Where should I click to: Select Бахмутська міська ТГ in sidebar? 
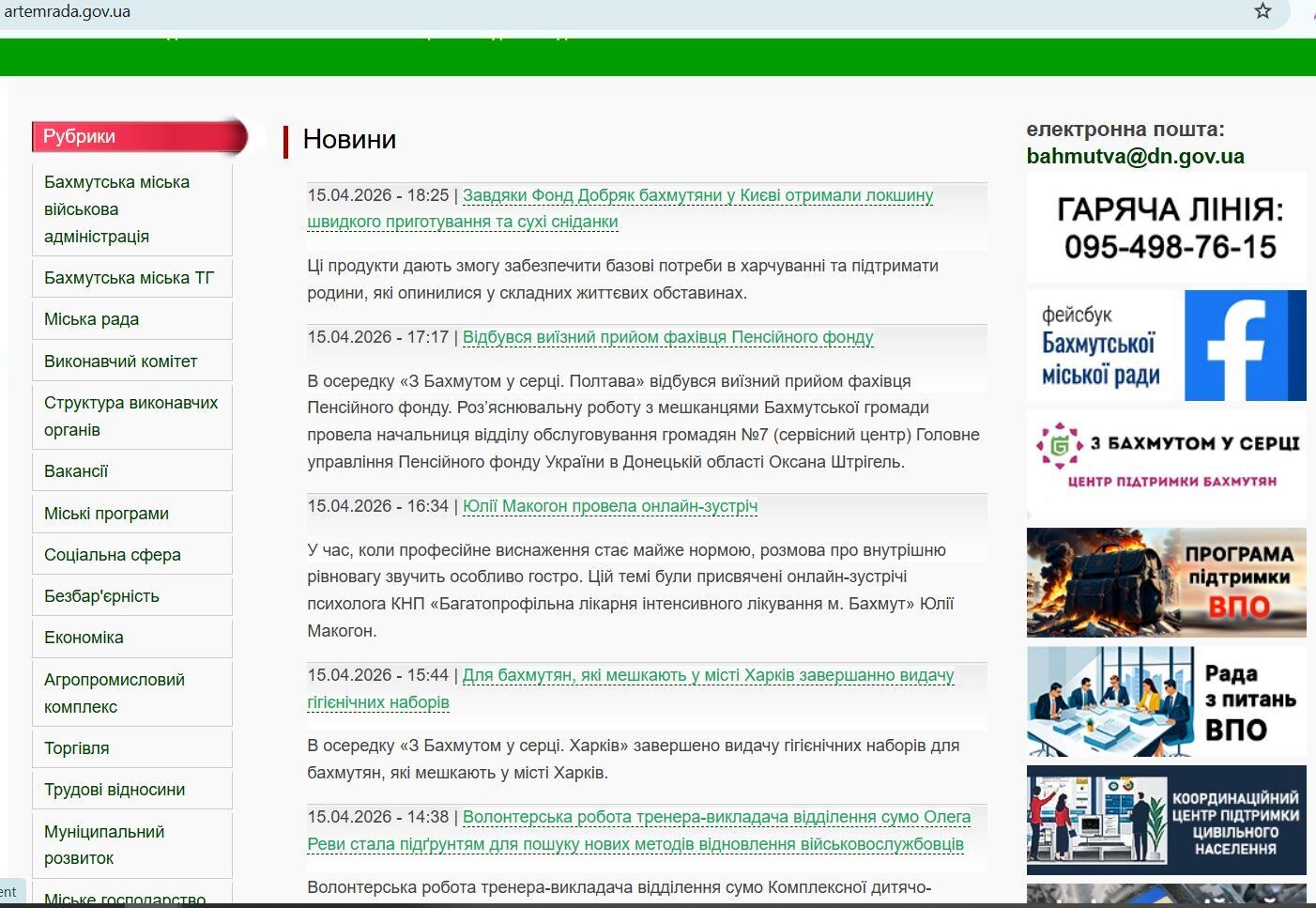(x=129, y=278)
